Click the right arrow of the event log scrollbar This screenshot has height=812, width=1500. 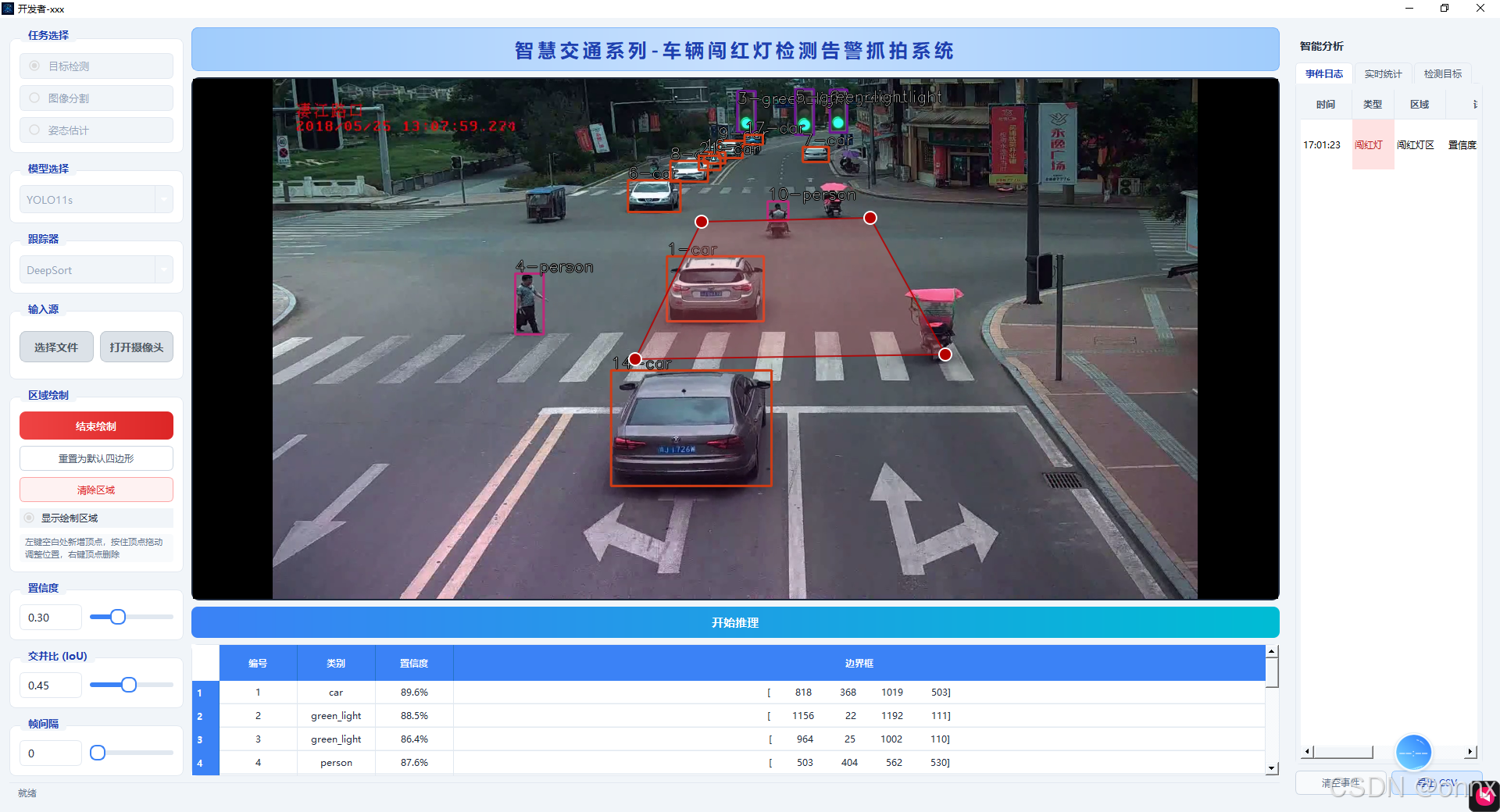(x=1470, y=752)
